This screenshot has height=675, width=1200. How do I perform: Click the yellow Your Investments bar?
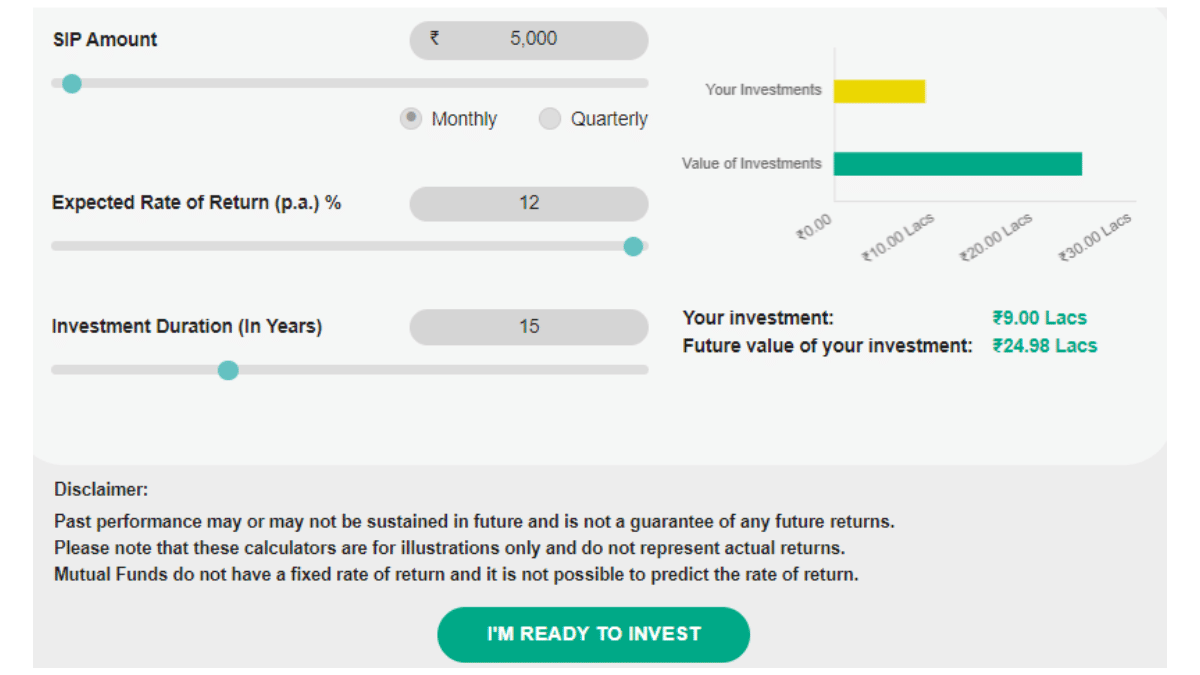879,91
